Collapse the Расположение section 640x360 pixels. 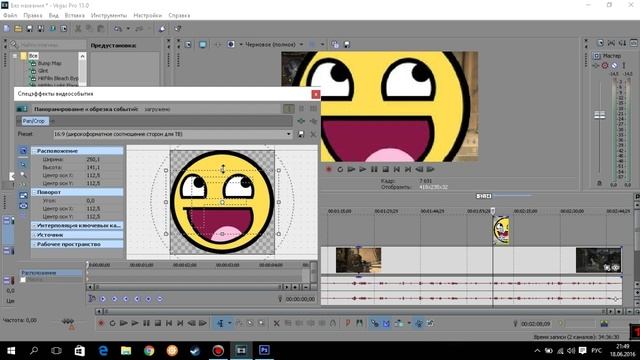(x=34, y=151)
